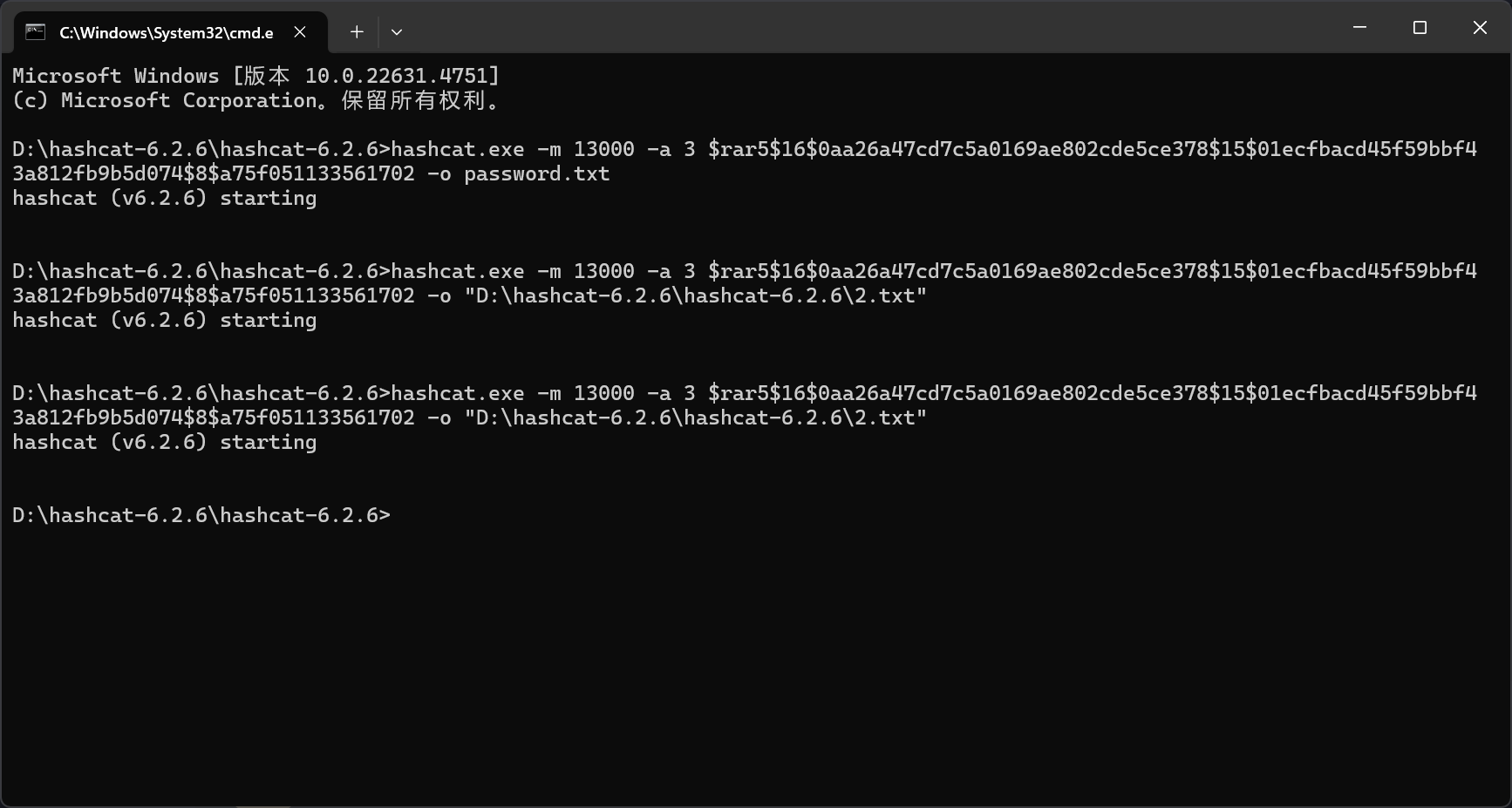Click the first "hashcat (v6.2.6) starting" line

(165, 198)
